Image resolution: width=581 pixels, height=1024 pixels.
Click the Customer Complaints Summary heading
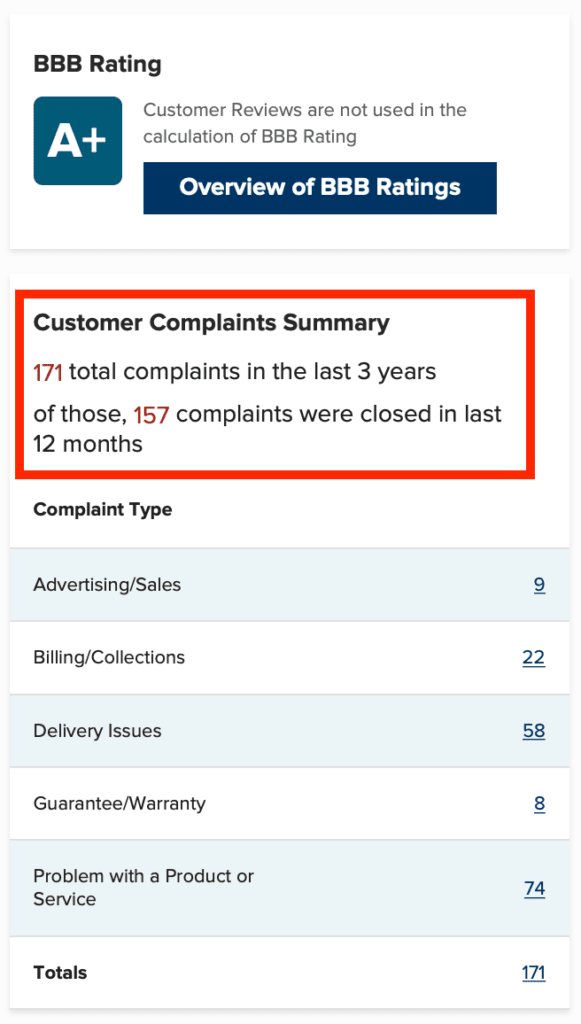(x=212, y=323)
